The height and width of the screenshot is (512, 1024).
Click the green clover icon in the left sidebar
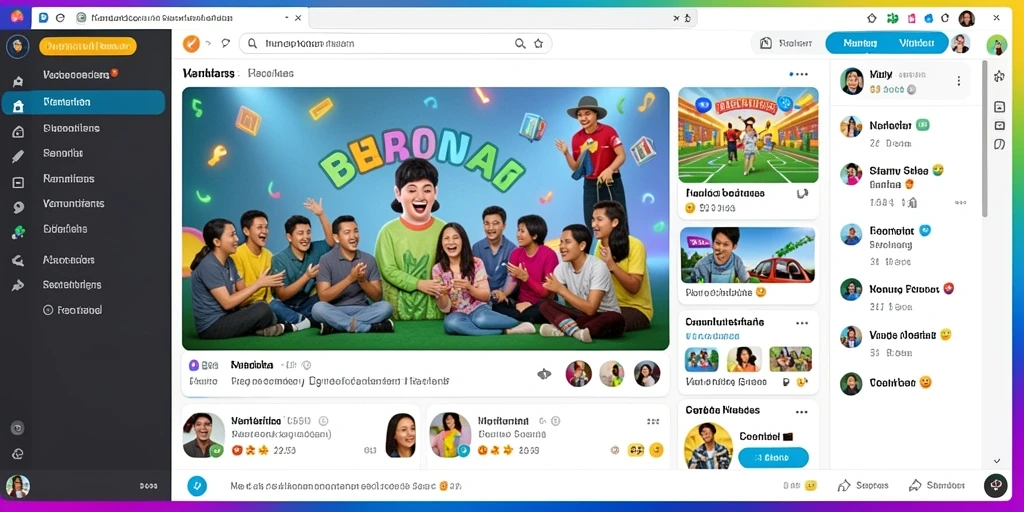pos(18,232)
